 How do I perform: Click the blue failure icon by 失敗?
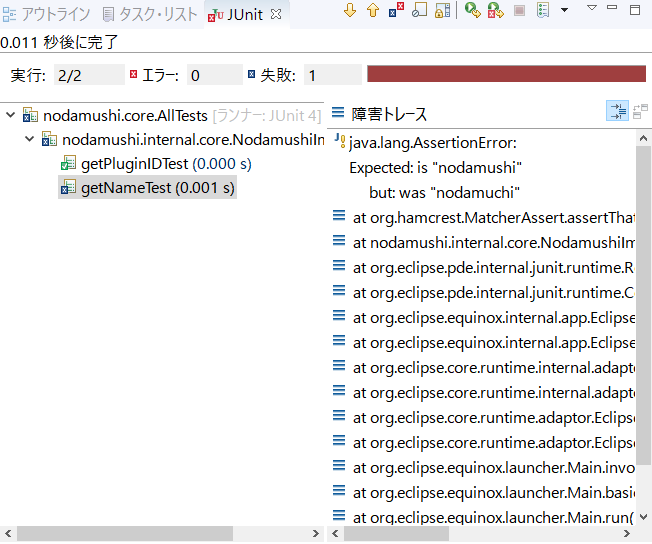coord(251,74)
